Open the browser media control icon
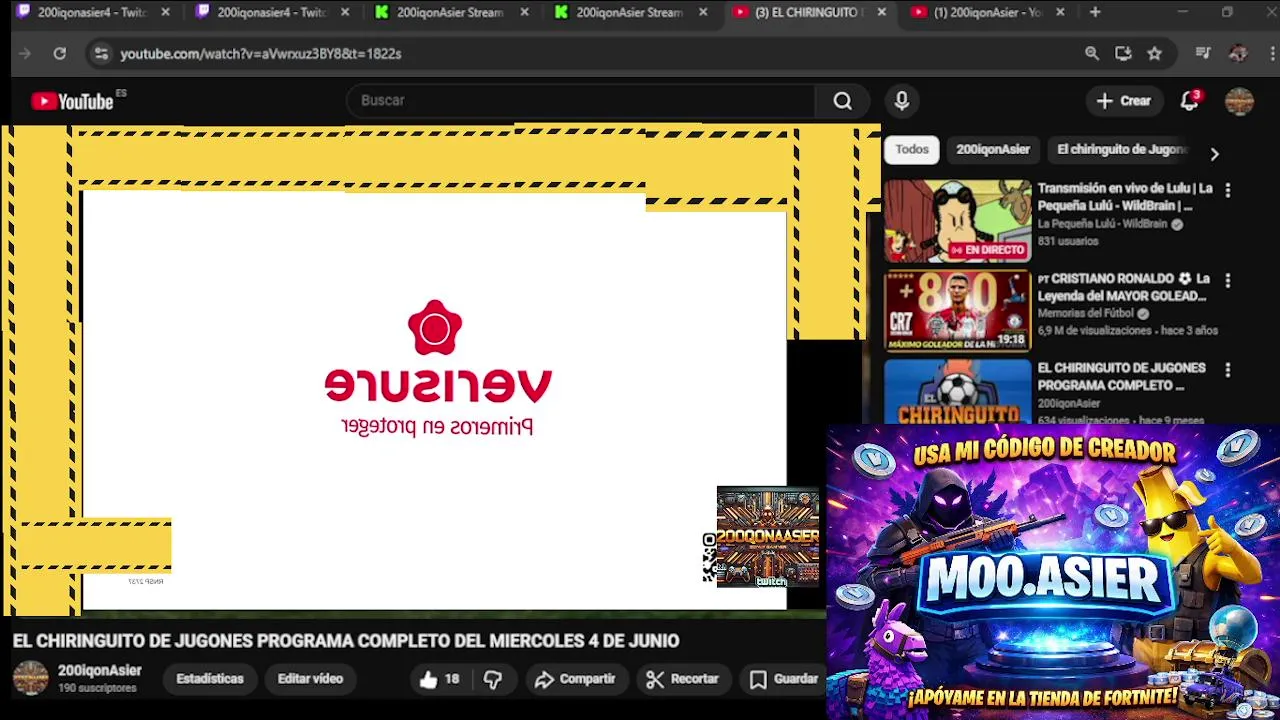 click(1203, 54)
